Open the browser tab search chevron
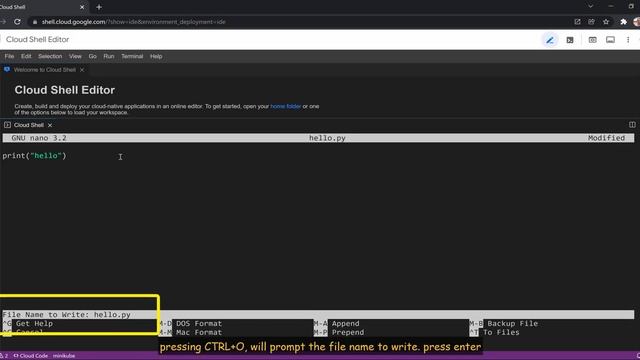This screenshot has height=360, width=640. coord(590,7)
